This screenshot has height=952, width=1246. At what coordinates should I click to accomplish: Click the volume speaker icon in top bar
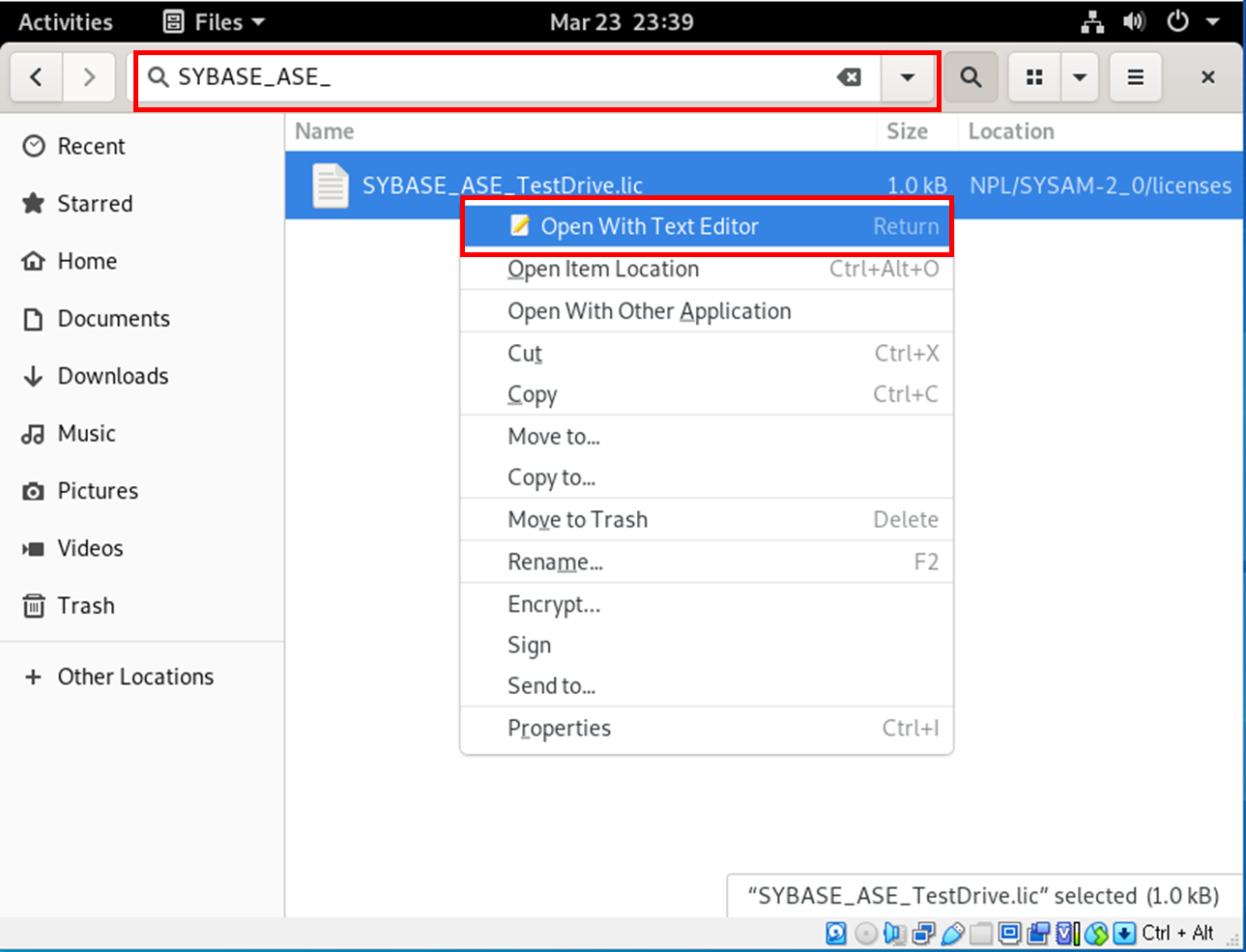[x=1135, y=21]
